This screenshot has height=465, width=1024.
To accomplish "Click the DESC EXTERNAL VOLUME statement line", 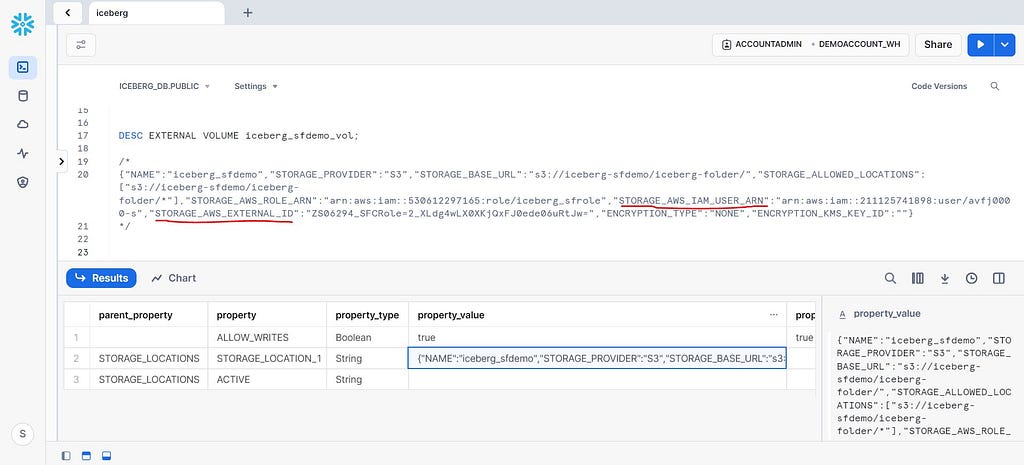I will pyautogui.click(x=239, y=136).
